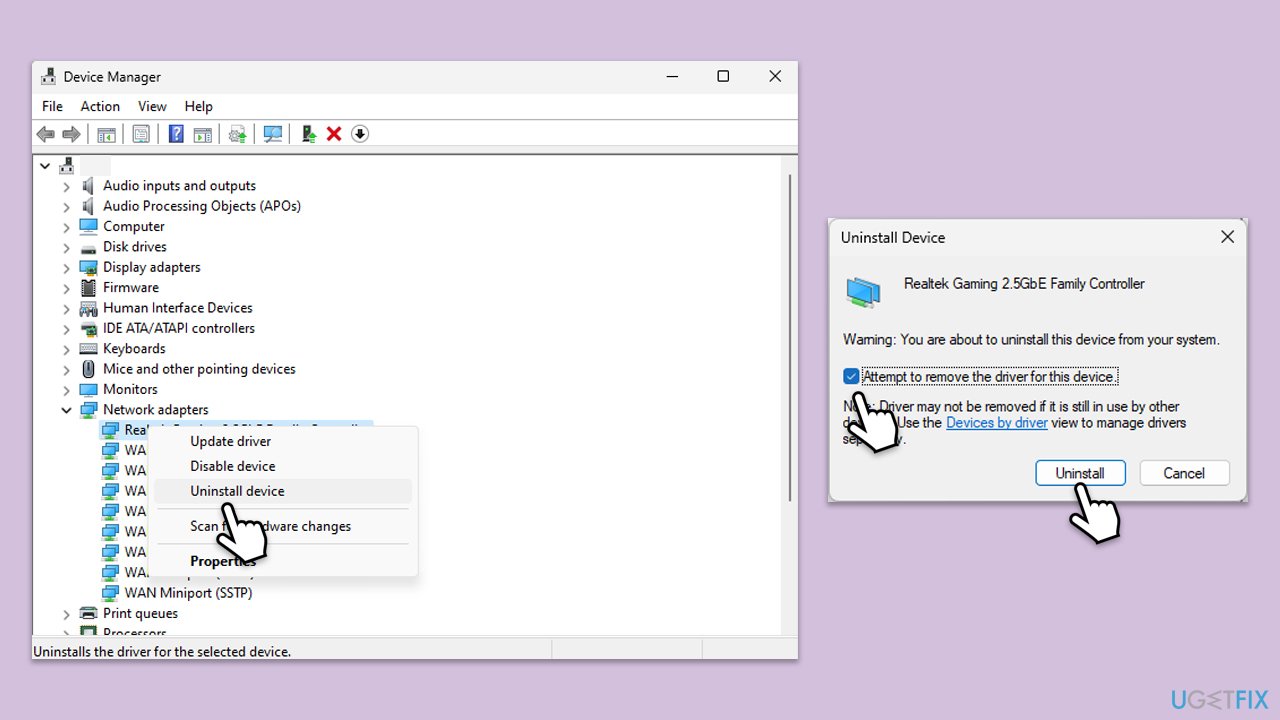Toggle the show/hide console tree toolbar icon
Image resolution: width=1280 pixels, height=720 pixels.
(x=107, y=134)
